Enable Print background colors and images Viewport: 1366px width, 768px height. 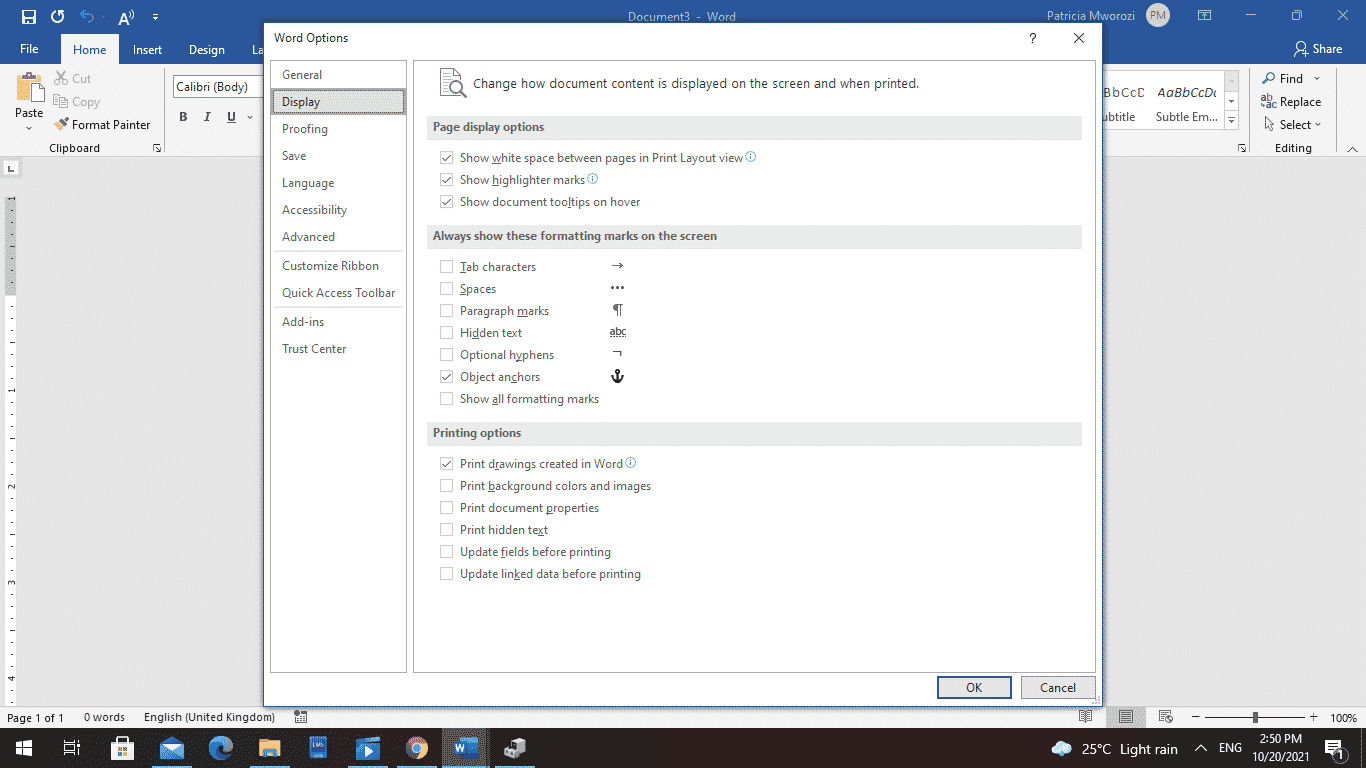click(446, 485)
